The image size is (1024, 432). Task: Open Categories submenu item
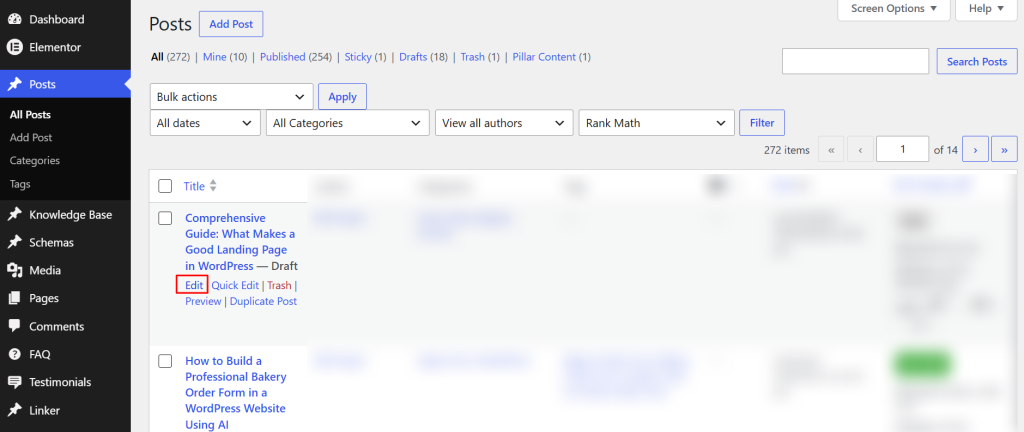[x=35, y=161]
